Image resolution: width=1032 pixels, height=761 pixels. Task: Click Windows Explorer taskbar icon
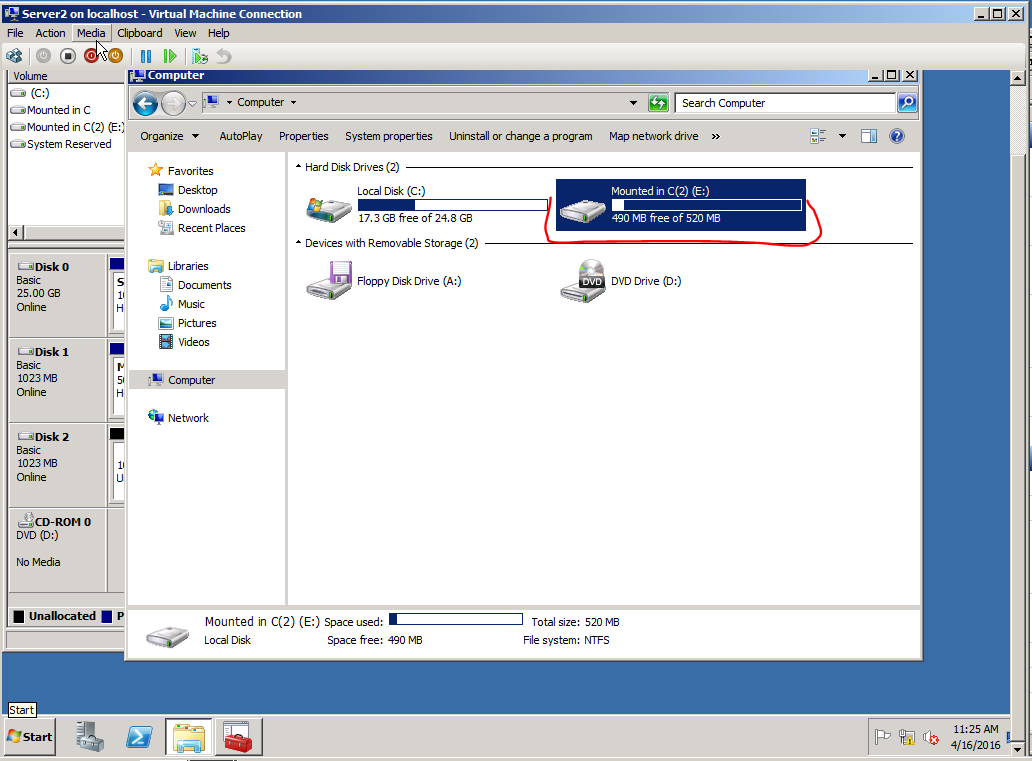point(189,737)
